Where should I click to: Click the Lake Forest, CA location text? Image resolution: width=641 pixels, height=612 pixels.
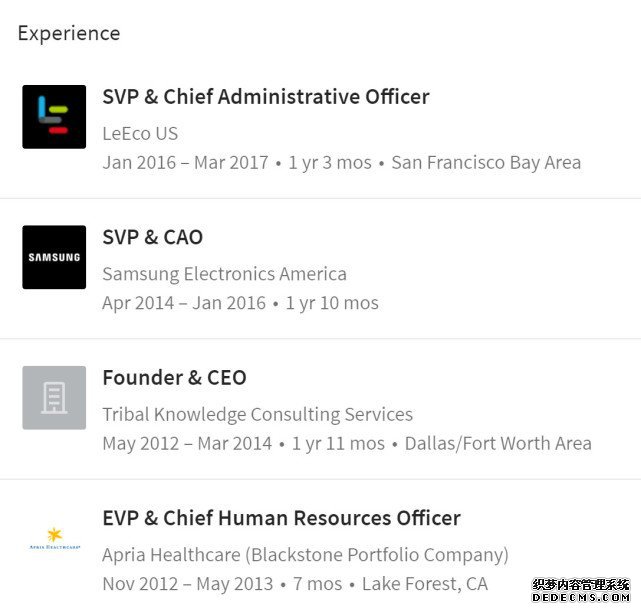[x=425, y=584]
